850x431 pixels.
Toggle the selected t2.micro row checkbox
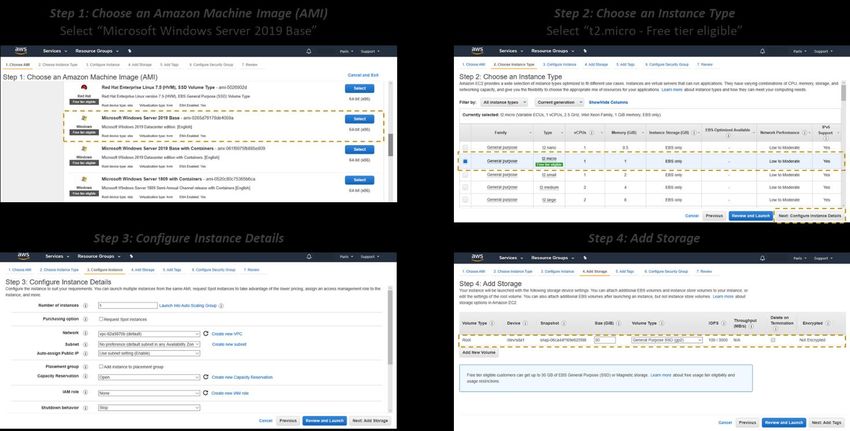[x=465, y=161]
